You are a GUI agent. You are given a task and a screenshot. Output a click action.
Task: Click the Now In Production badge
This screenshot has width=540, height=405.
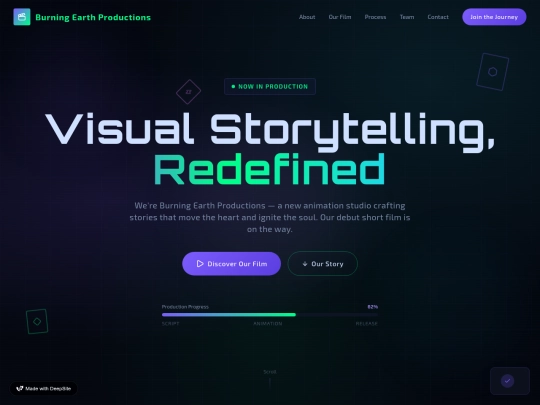coord(270,86)
